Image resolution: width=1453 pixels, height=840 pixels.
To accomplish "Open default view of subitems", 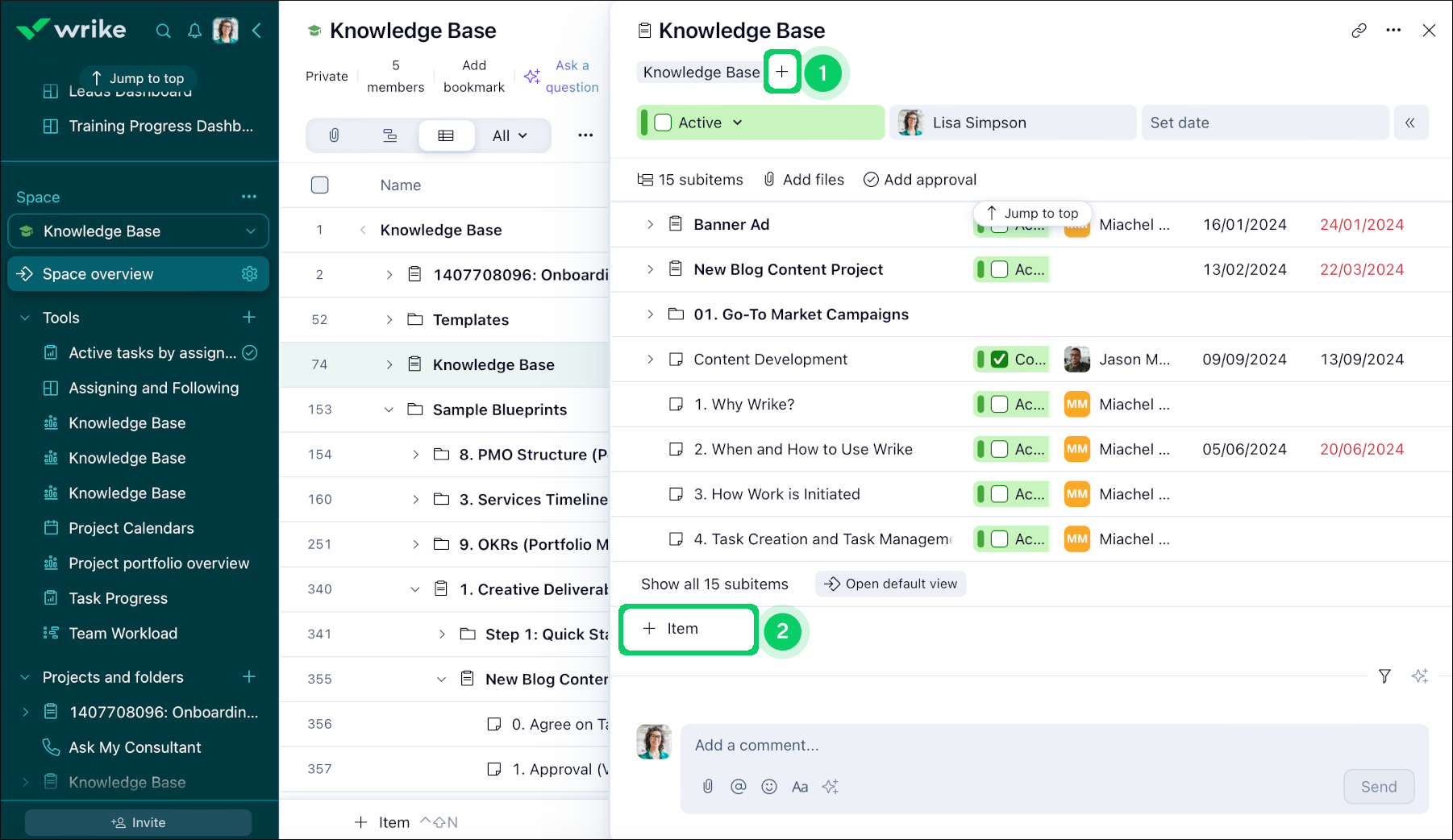I will point(891,584).
